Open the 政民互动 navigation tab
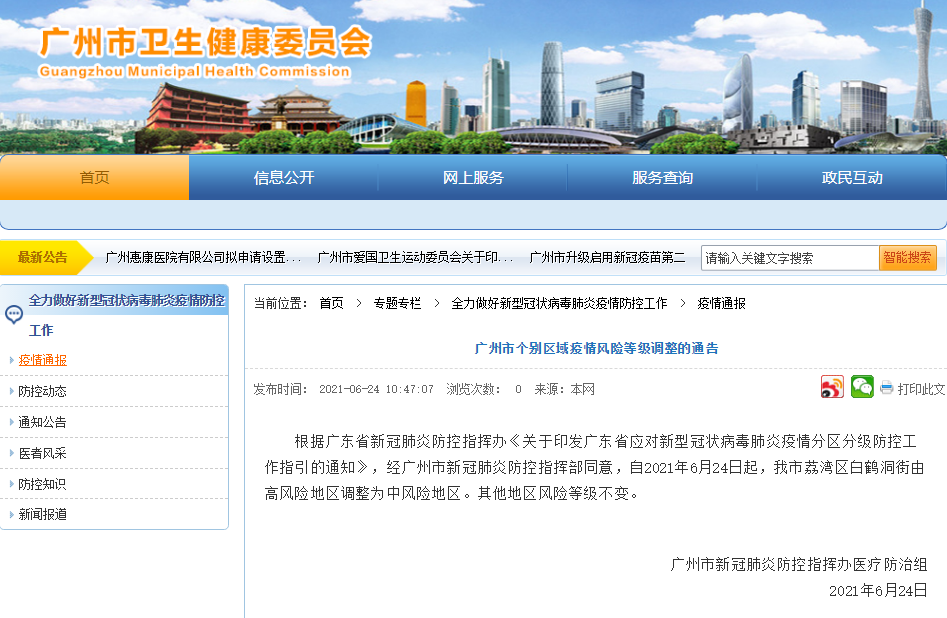Image resolution: width=947 pixels, height=618 pixels. (852, 178)
